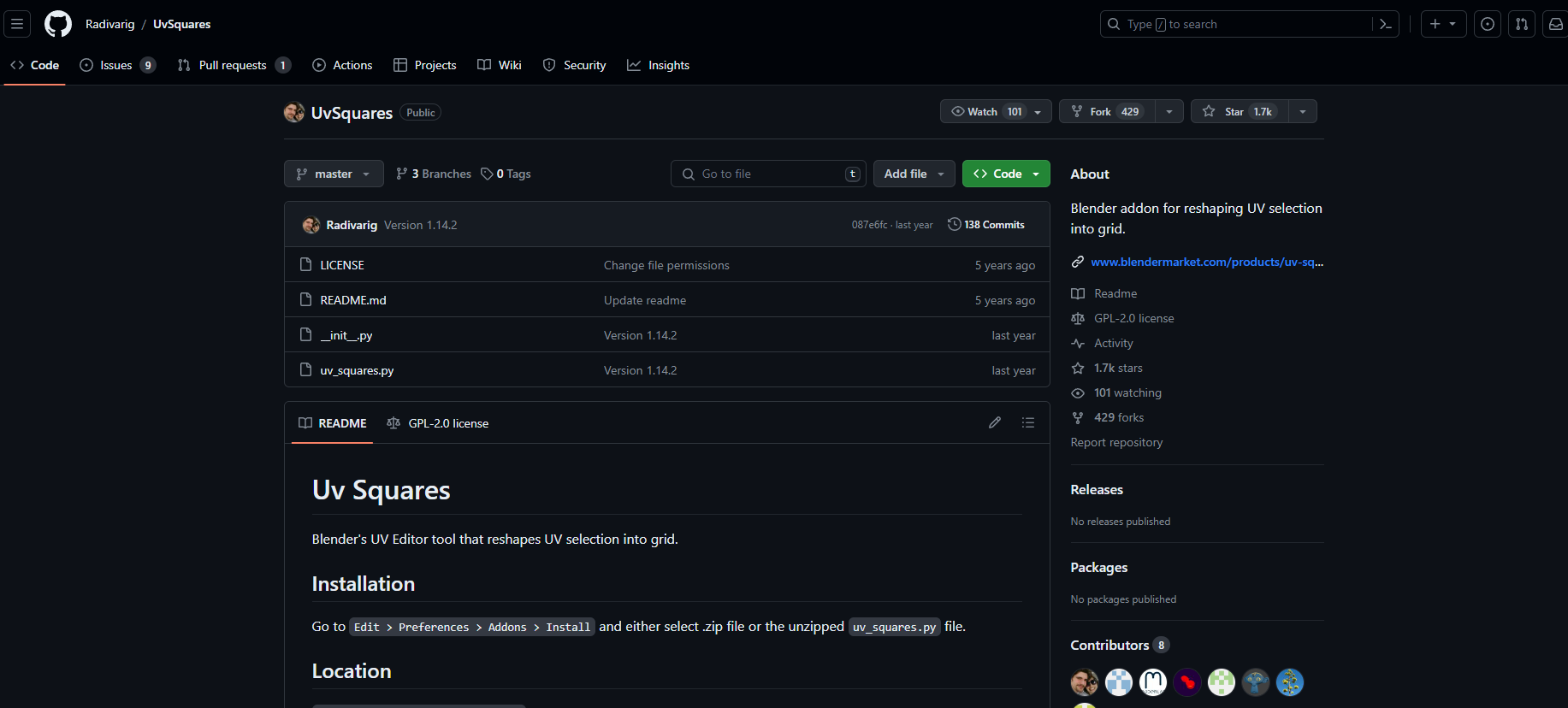Screen dimensions: 1568x708
Task: Fork the repository with Fork button
Action: coord(1107,111)
